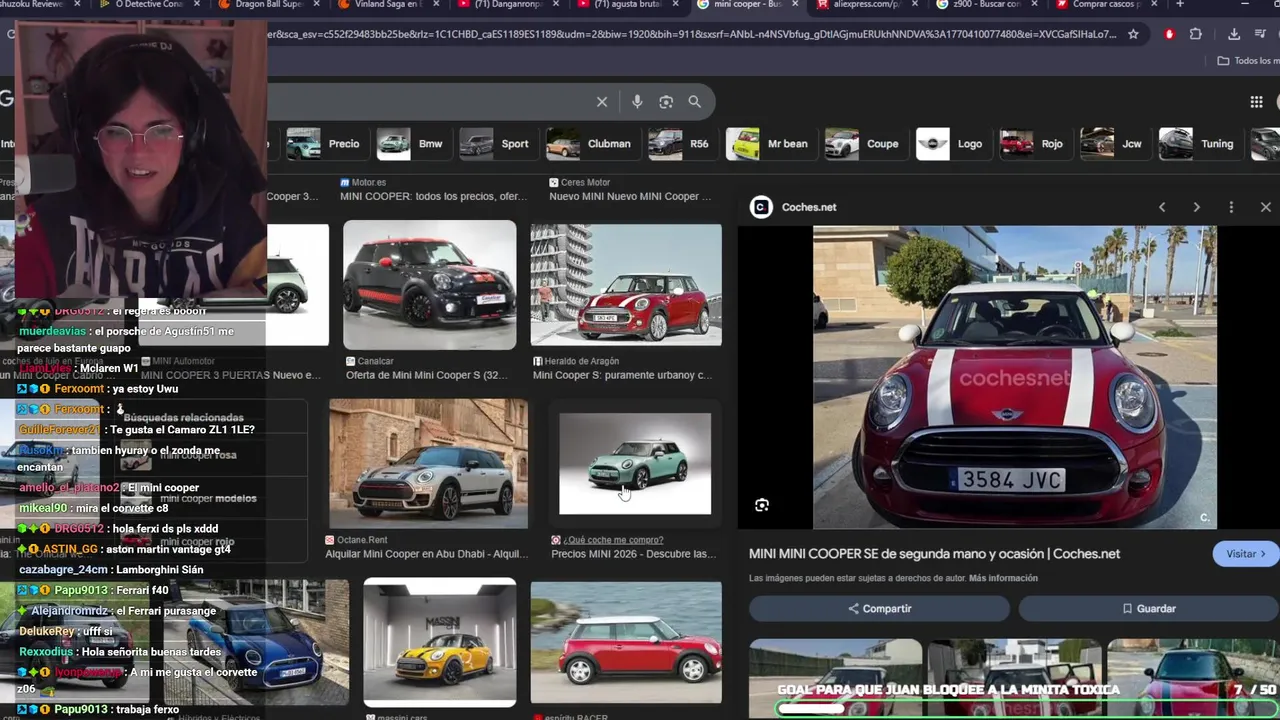Image resolution: width=1280 pixels, height=720 pixels.
Task: Open the Todos los marcadores bookmarks folder
Action: (x=1248, y=61)
